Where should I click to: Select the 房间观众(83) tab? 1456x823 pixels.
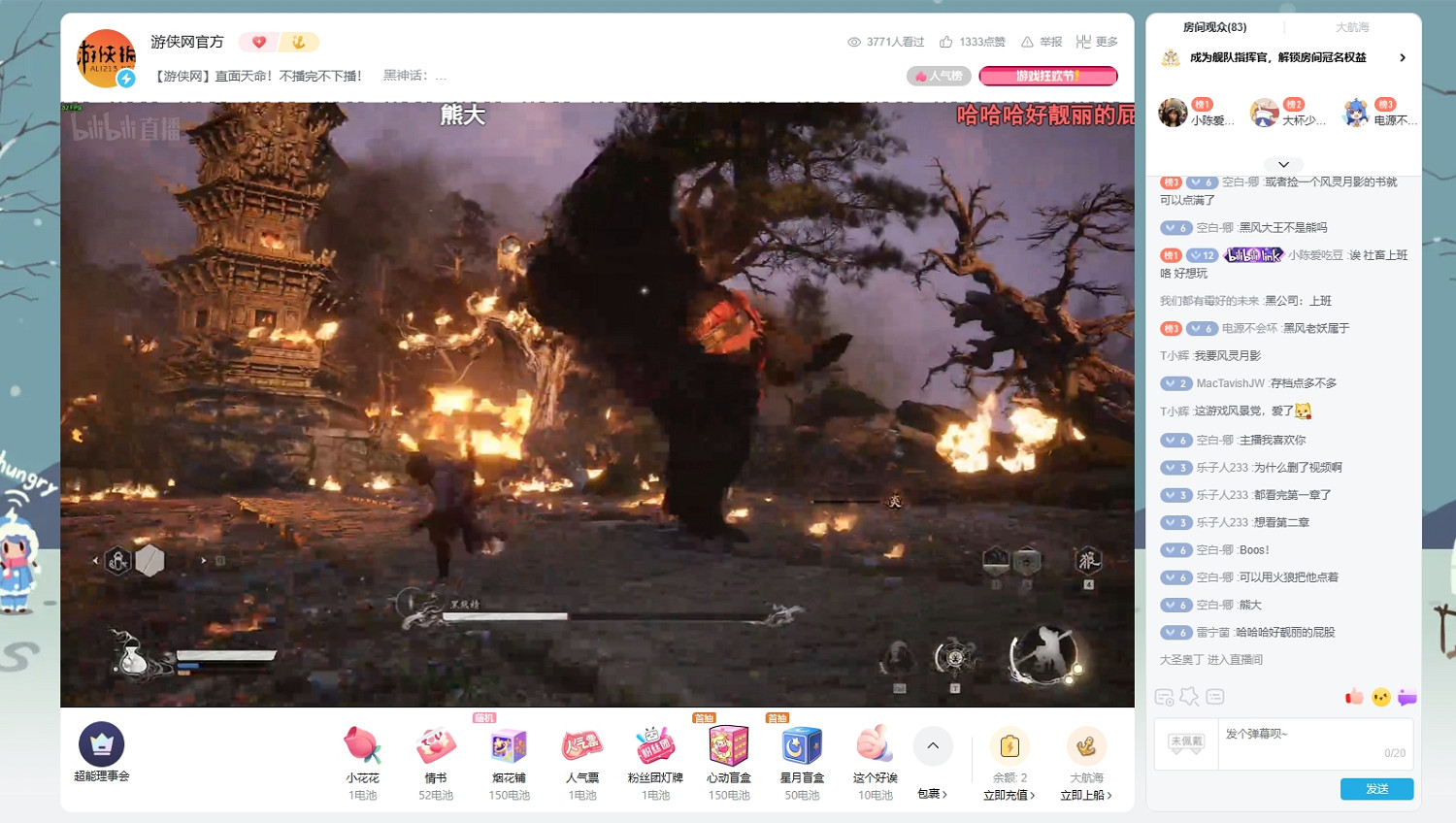[1214, 27]
